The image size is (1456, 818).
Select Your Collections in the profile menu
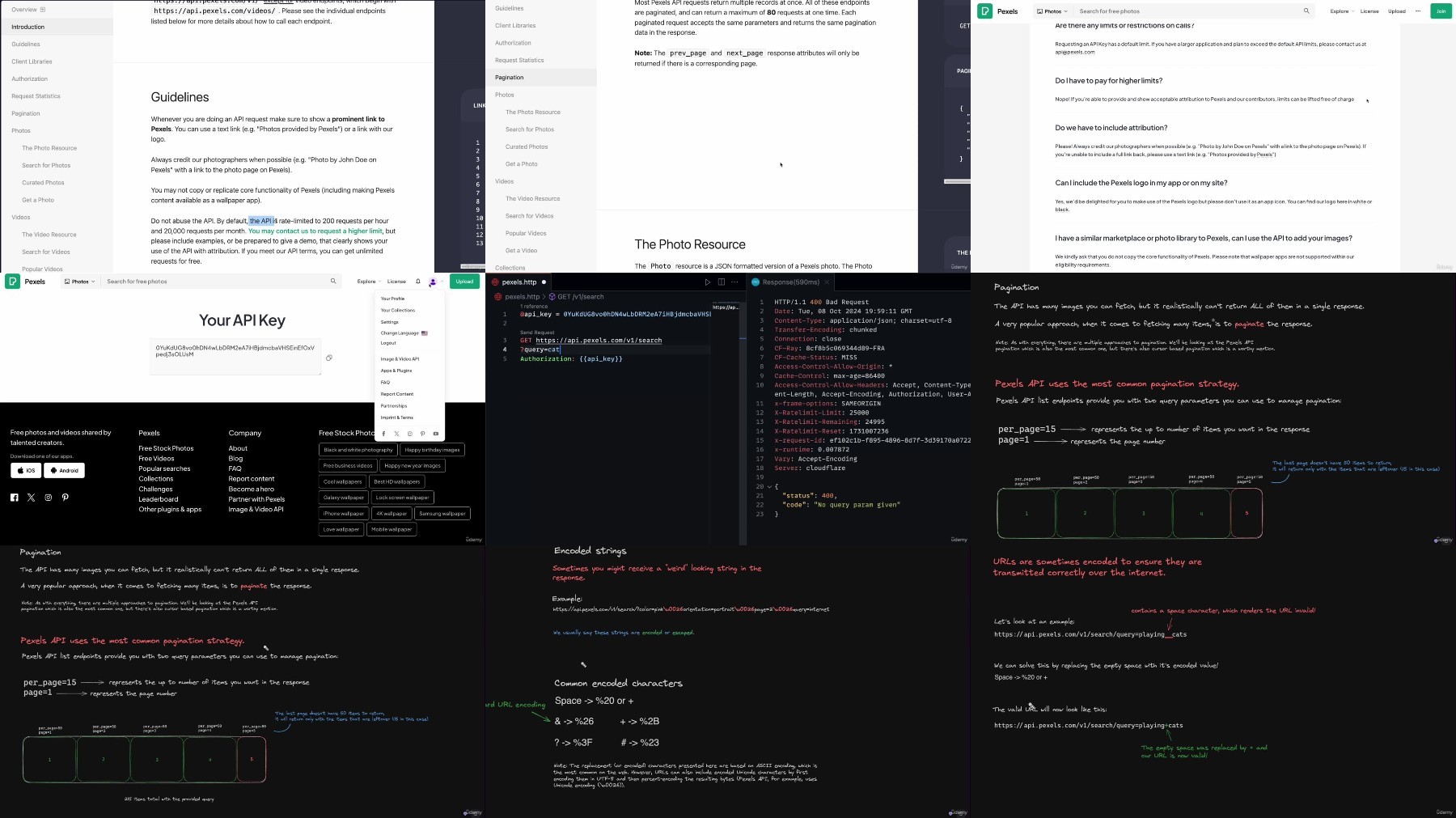coord(398,310)
